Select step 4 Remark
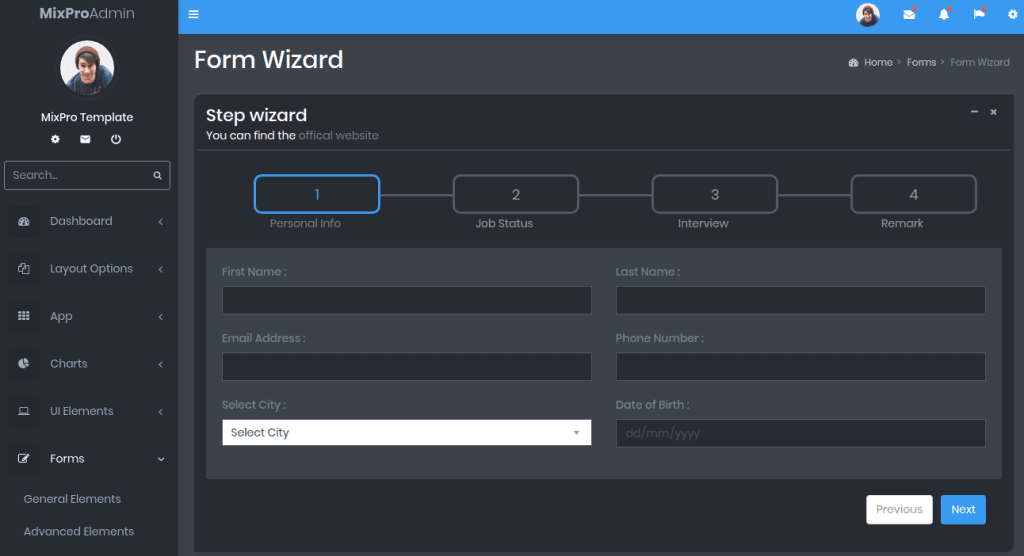 [x=914, y=194]
